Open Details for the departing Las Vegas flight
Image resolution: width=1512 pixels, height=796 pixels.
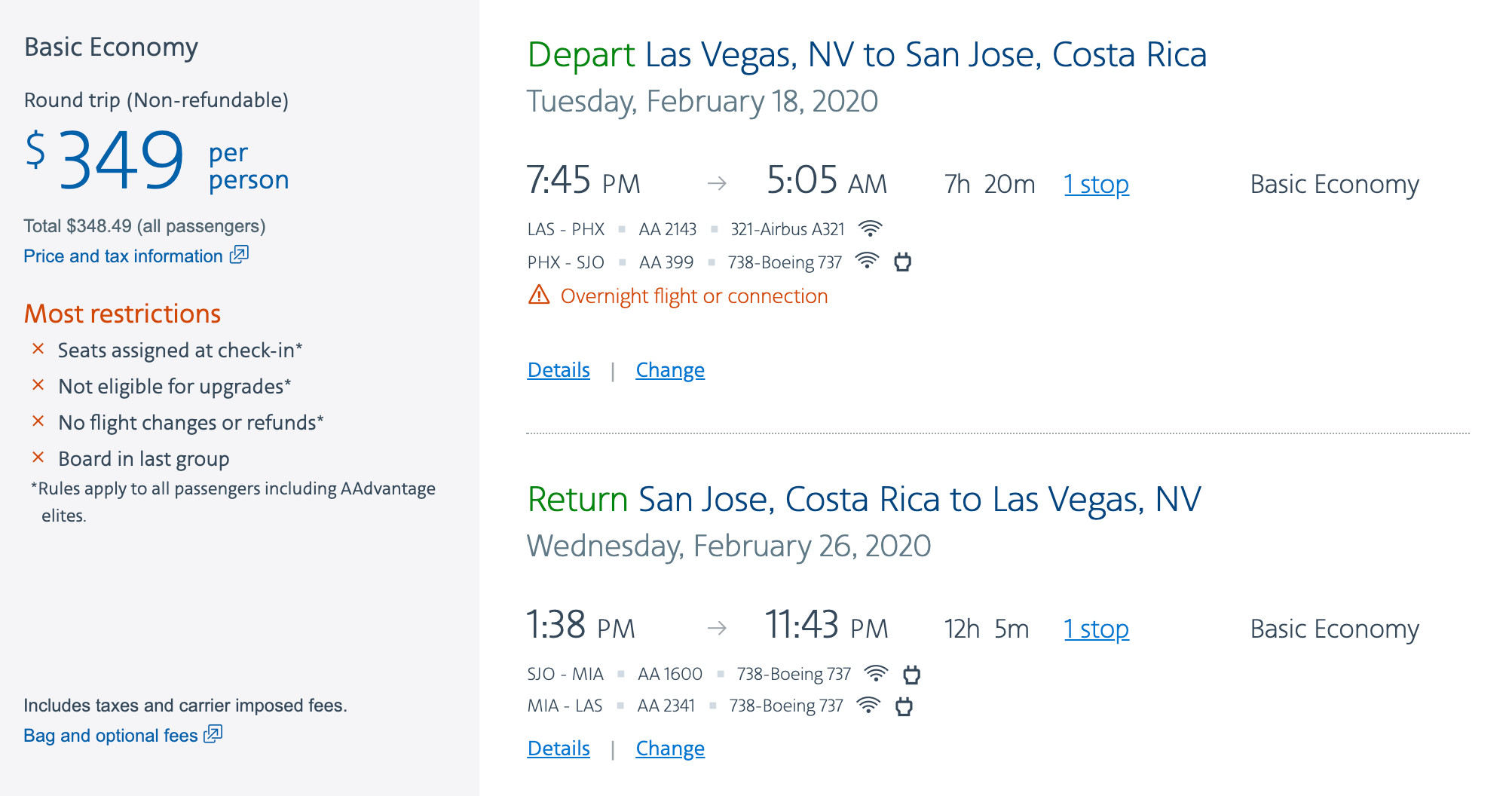pos(559,370)
